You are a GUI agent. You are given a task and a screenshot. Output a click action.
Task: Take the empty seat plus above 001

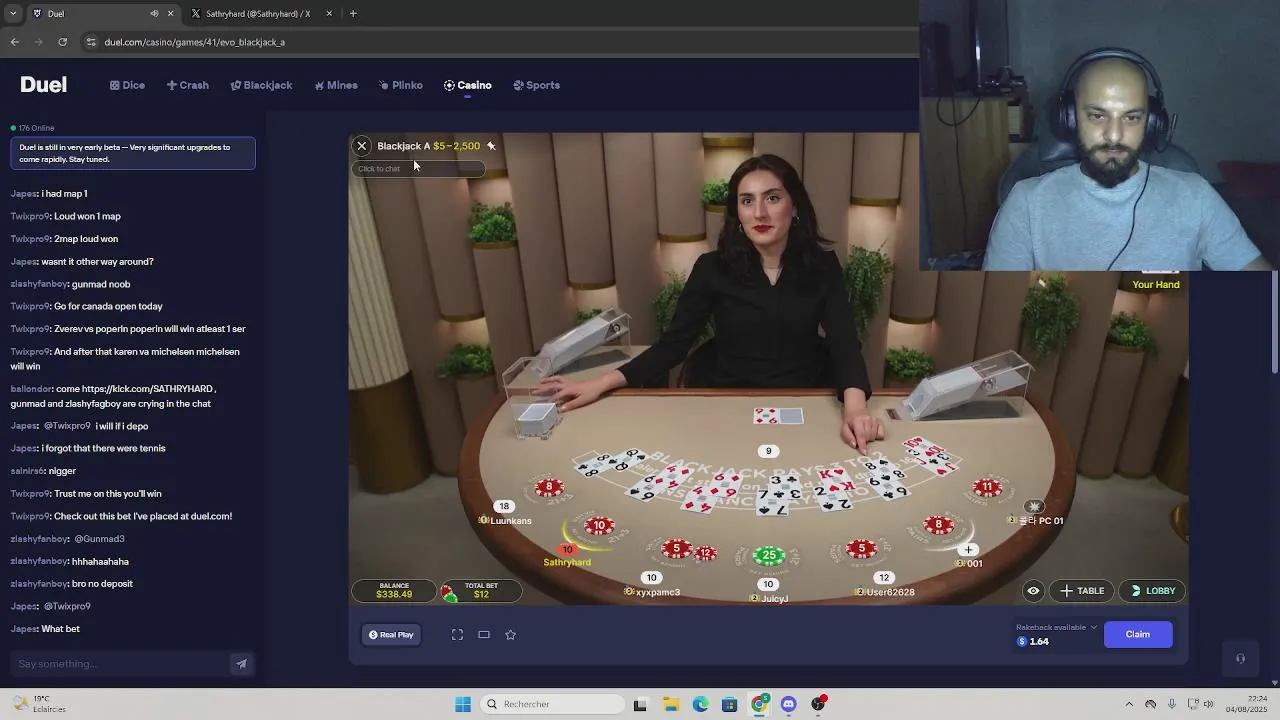[968, 550]
